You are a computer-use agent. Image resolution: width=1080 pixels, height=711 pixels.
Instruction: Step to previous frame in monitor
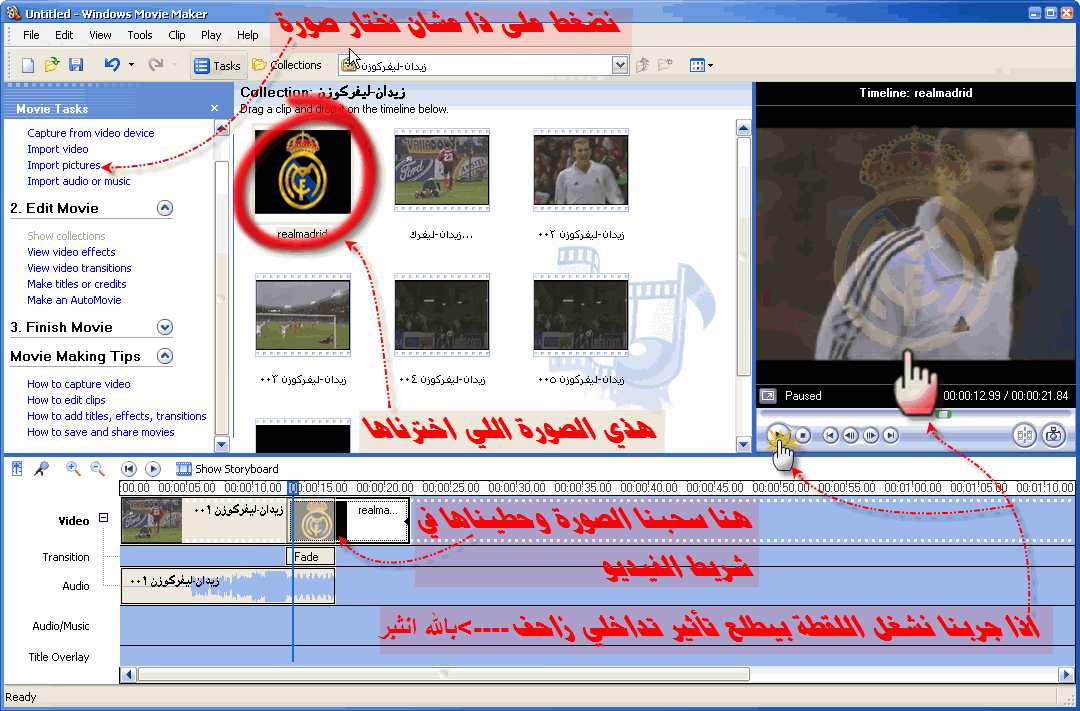tap(851, 435)
